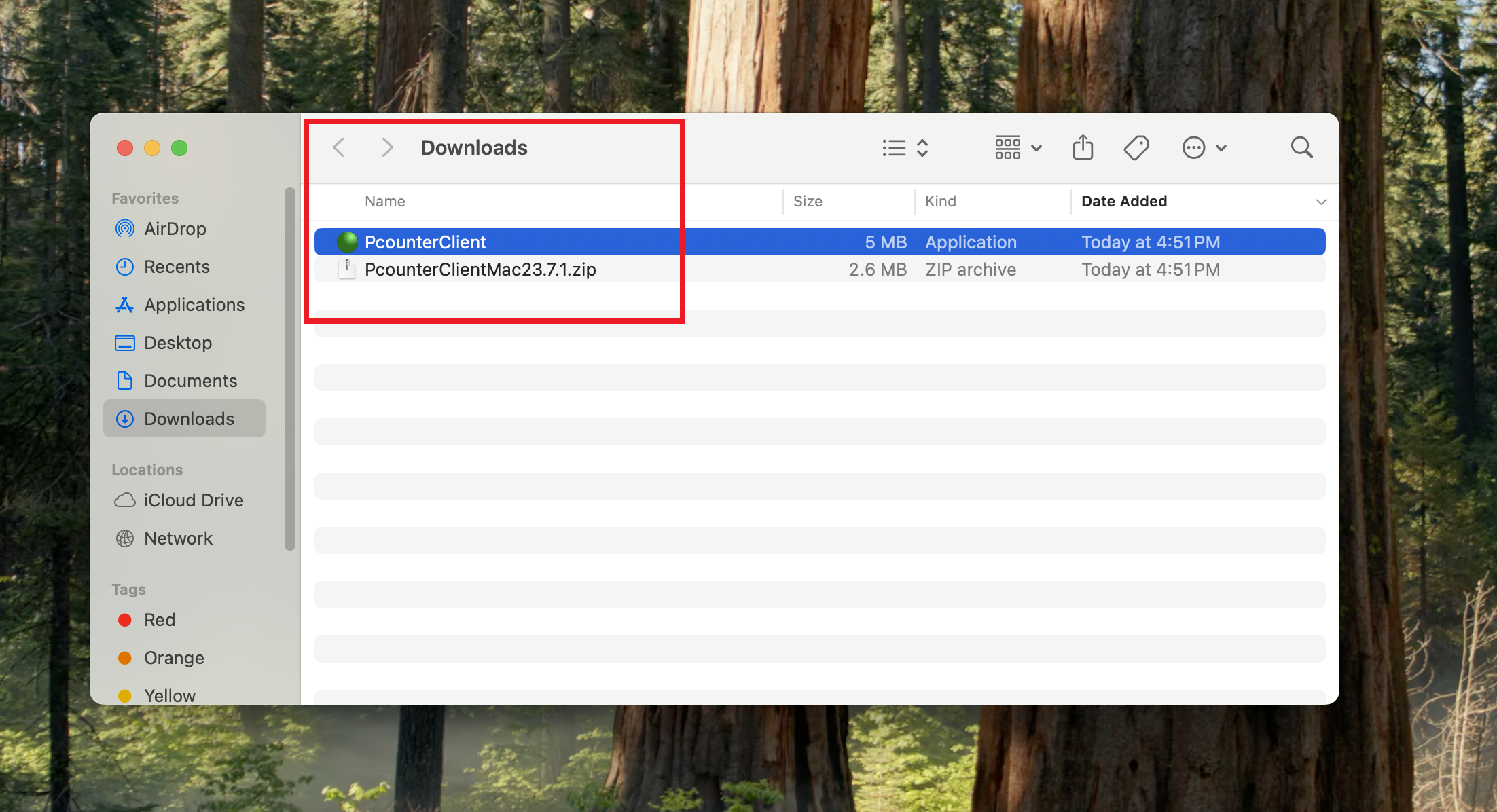Filter by the Red tag
This screenshot has width=1497, height=812.
[x=159, y=620]
